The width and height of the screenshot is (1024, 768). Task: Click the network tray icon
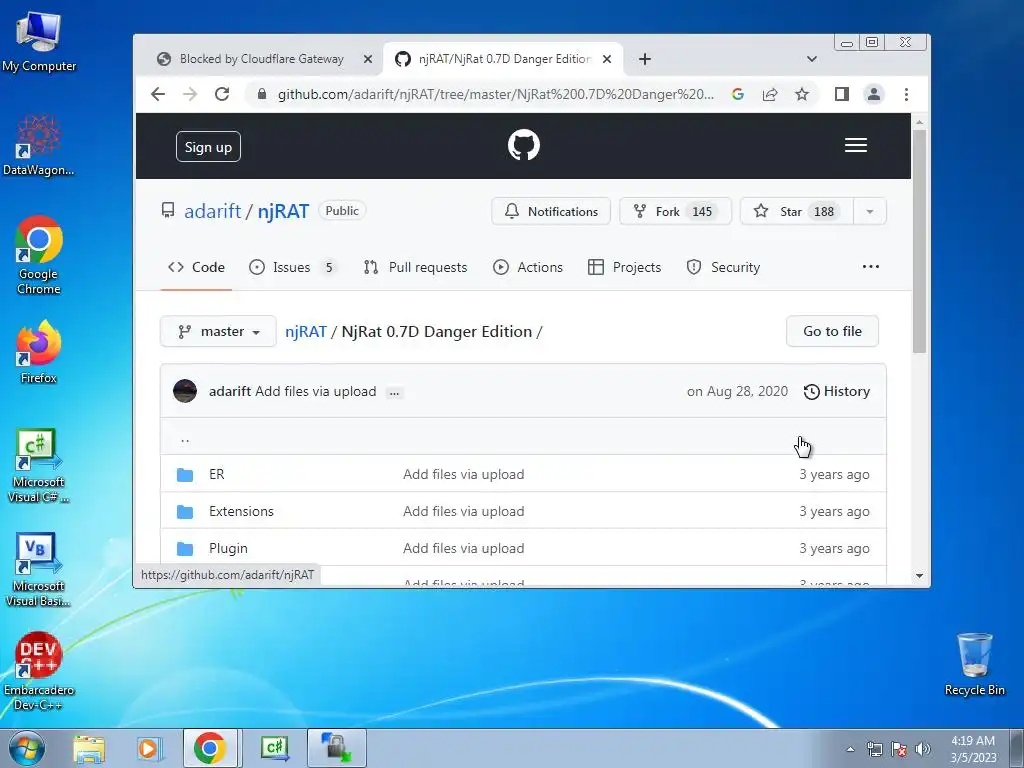click(x=874, y=749)
